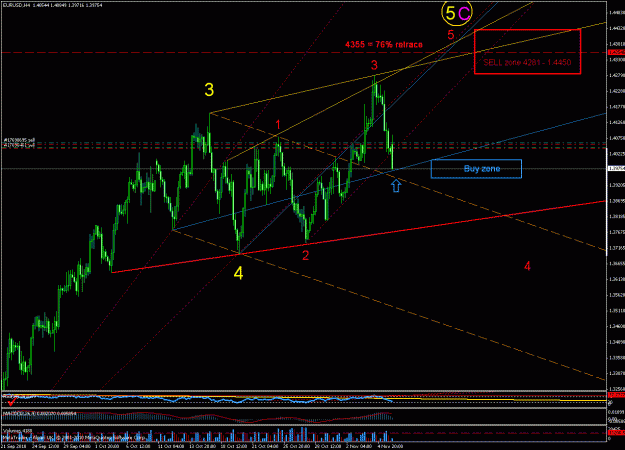Select the red wave label 4 on the right

[x=527, y=266]
